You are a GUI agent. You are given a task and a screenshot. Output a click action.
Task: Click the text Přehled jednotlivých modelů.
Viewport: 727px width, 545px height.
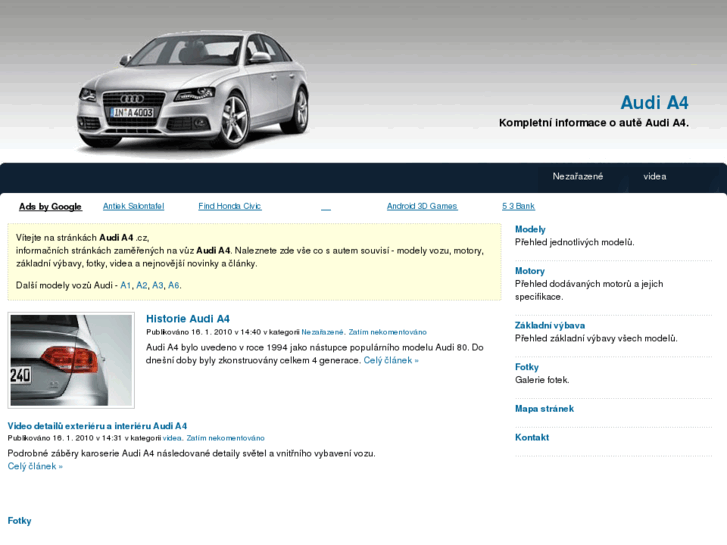point(574,242)
